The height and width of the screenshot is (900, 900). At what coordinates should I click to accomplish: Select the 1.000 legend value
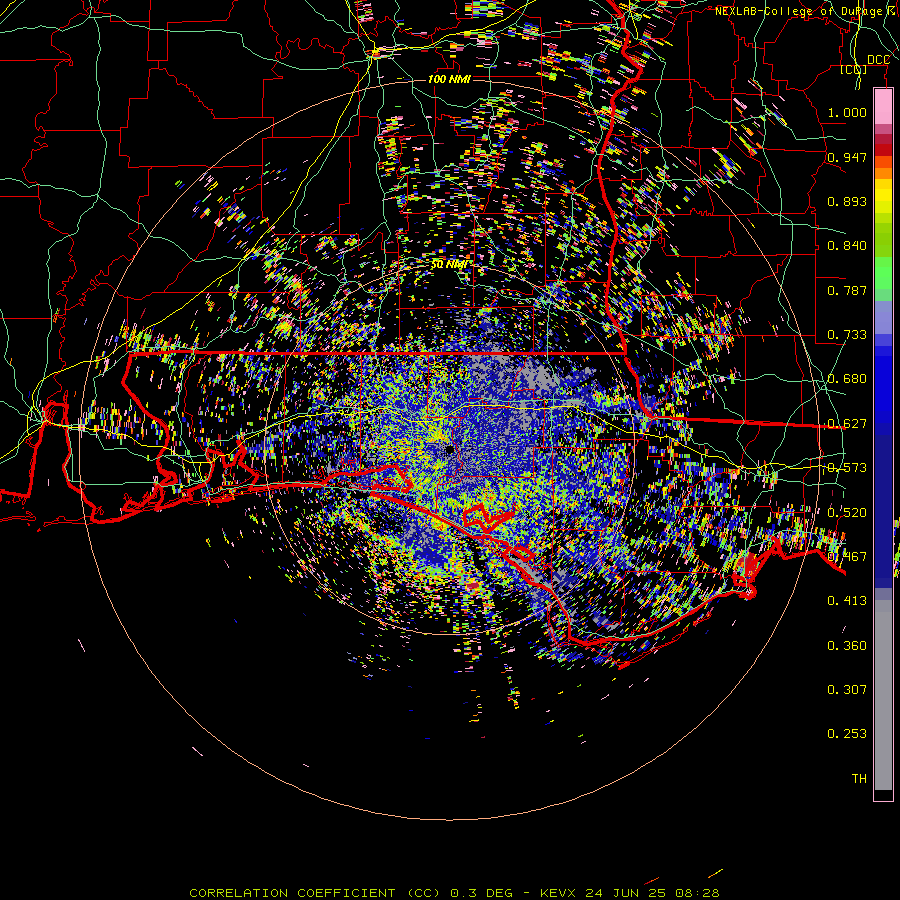847,112
